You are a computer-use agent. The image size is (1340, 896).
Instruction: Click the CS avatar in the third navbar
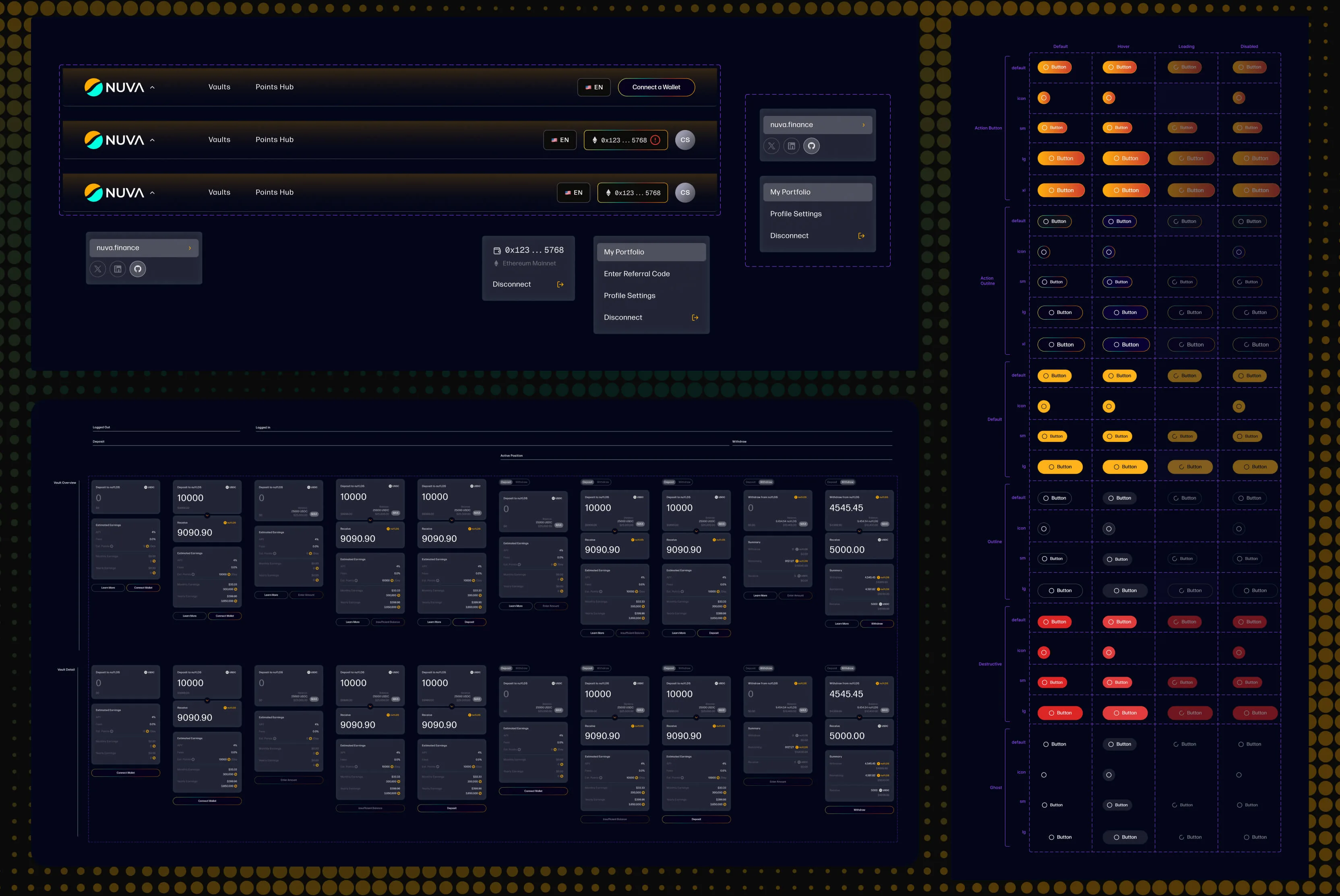point(685,192)
